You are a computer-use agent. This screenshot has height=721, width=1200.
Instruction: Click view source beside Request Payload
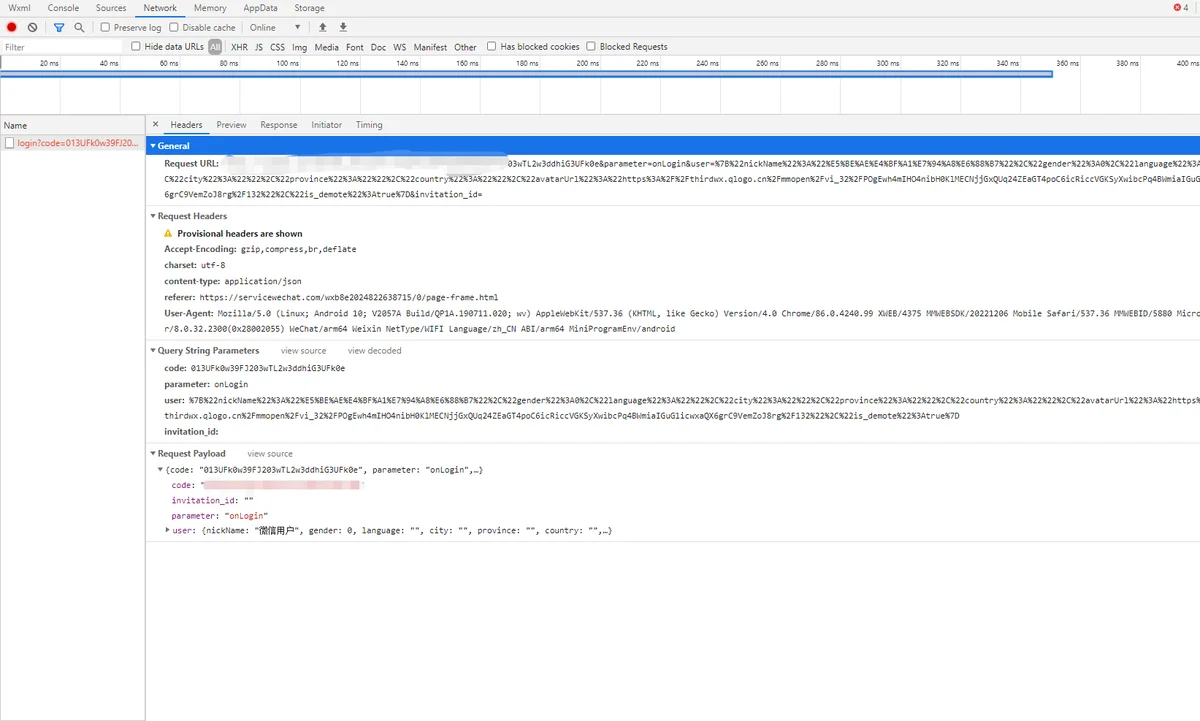pyautogui.click(x=270, y=454)
